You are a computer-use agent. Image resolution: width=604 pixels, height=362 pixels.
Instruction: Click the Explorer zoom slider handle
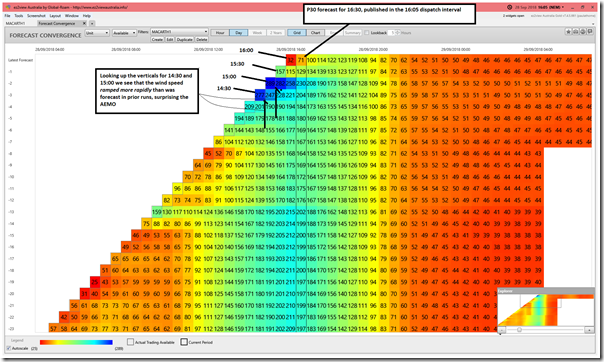pos(519,330)
